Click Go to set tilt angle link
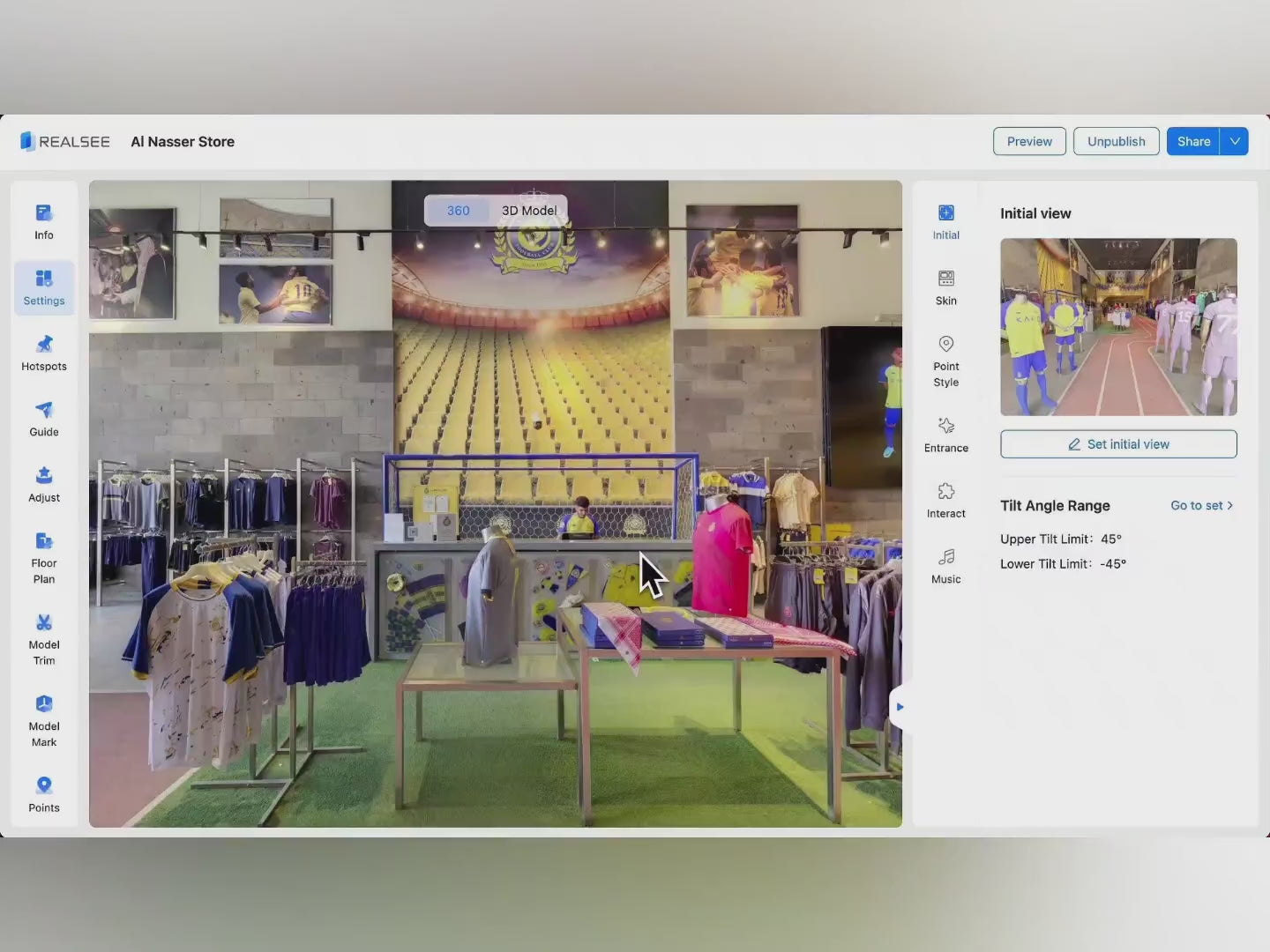 (x=1200, y=505)
